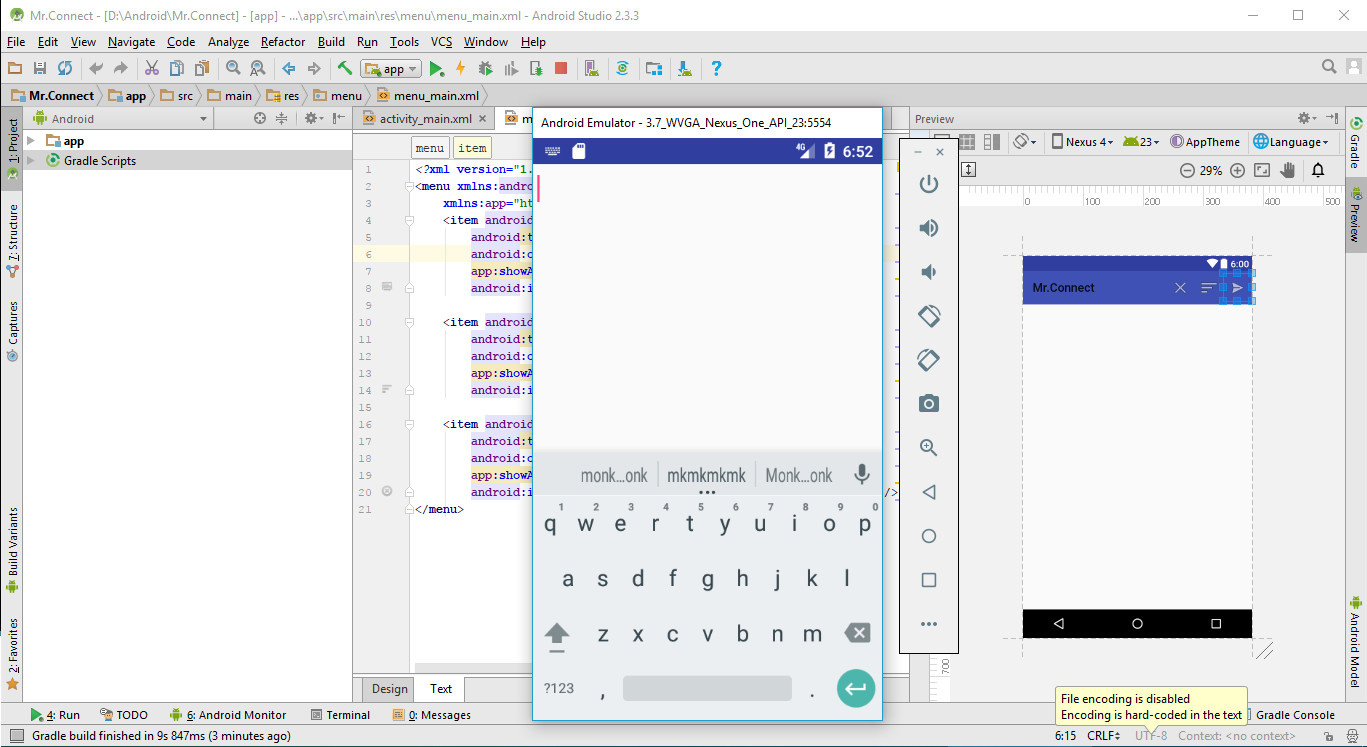This screenshot has width=1367, height=747.
Task: Click emulator Zoom magnifier icon
Action: (x=929, y=448)
